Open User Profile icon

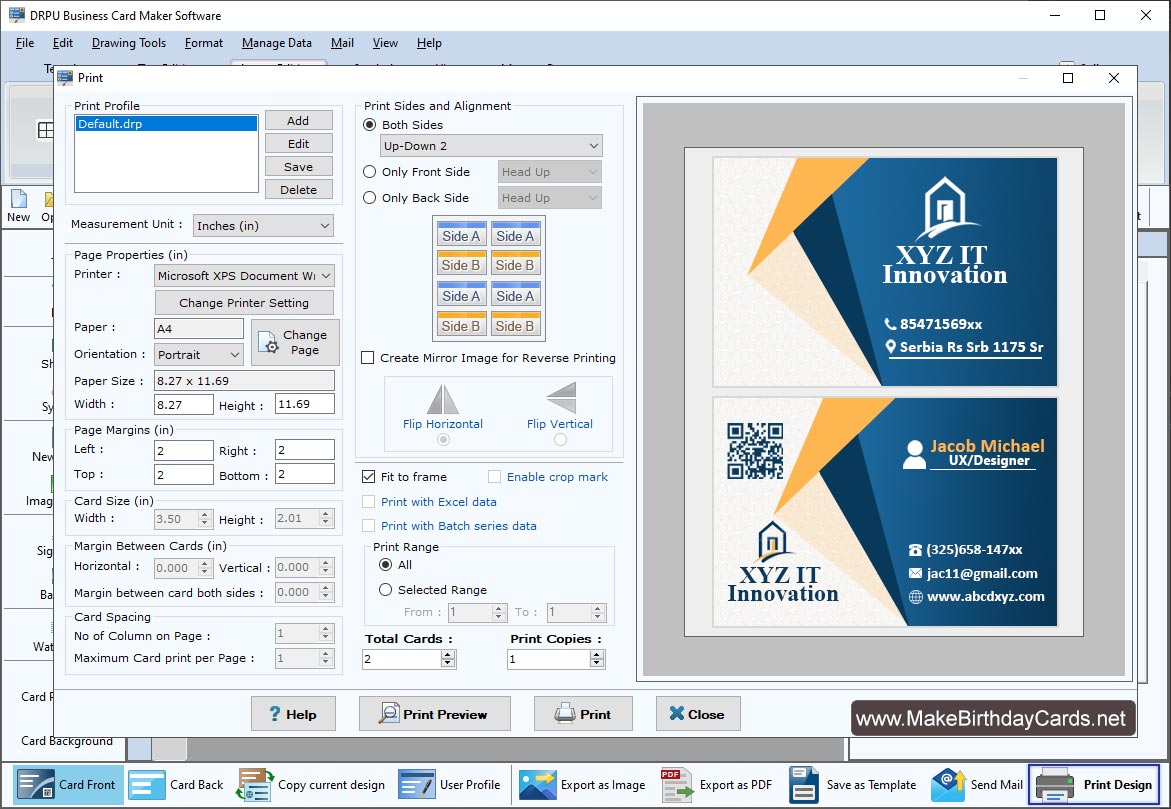pyautogui.click(x=416, y=784)
